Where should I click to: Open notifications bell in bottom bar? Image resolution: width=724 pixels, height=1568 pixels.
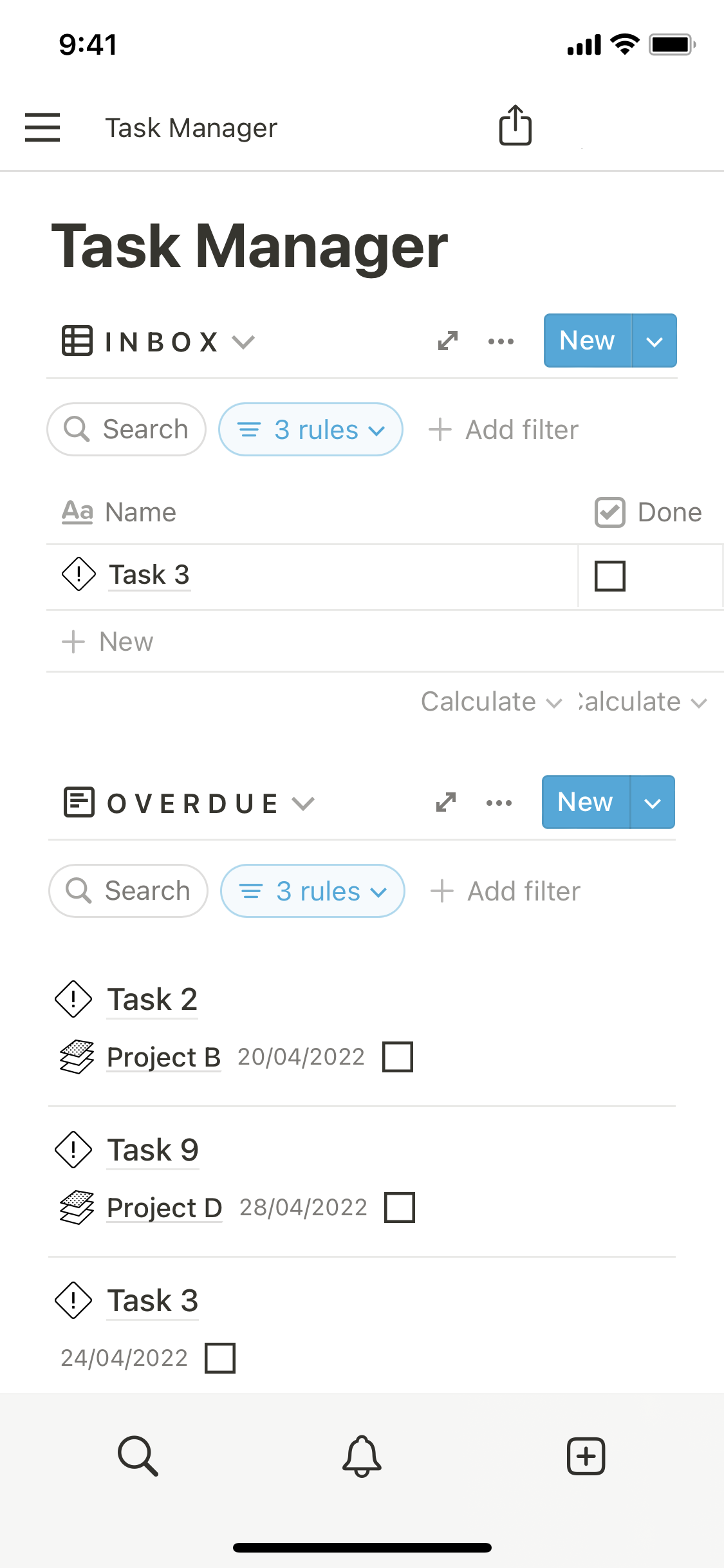coord(362,1456)
